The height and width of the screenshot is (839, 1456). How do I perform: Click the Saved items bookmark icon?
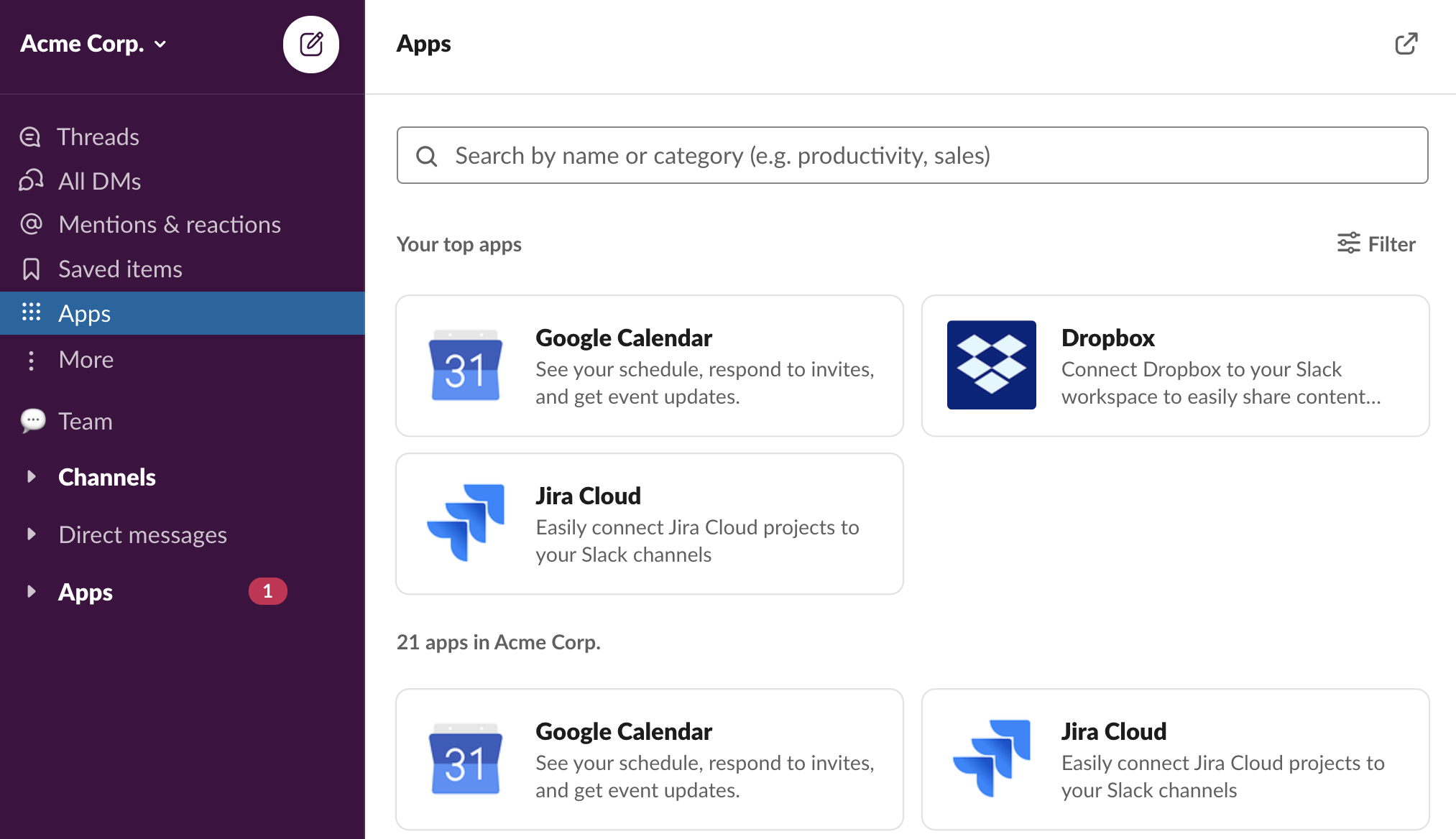[x=31, y=268]
